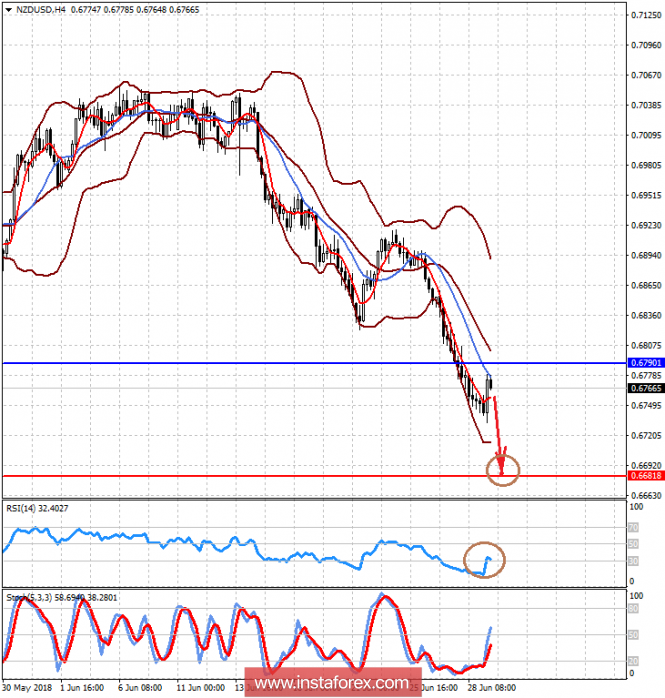Image resolution: width=665 pixels, height=698 pixels.
Task: Click the 0.71255 price scale label
Action: pos(645,15)
